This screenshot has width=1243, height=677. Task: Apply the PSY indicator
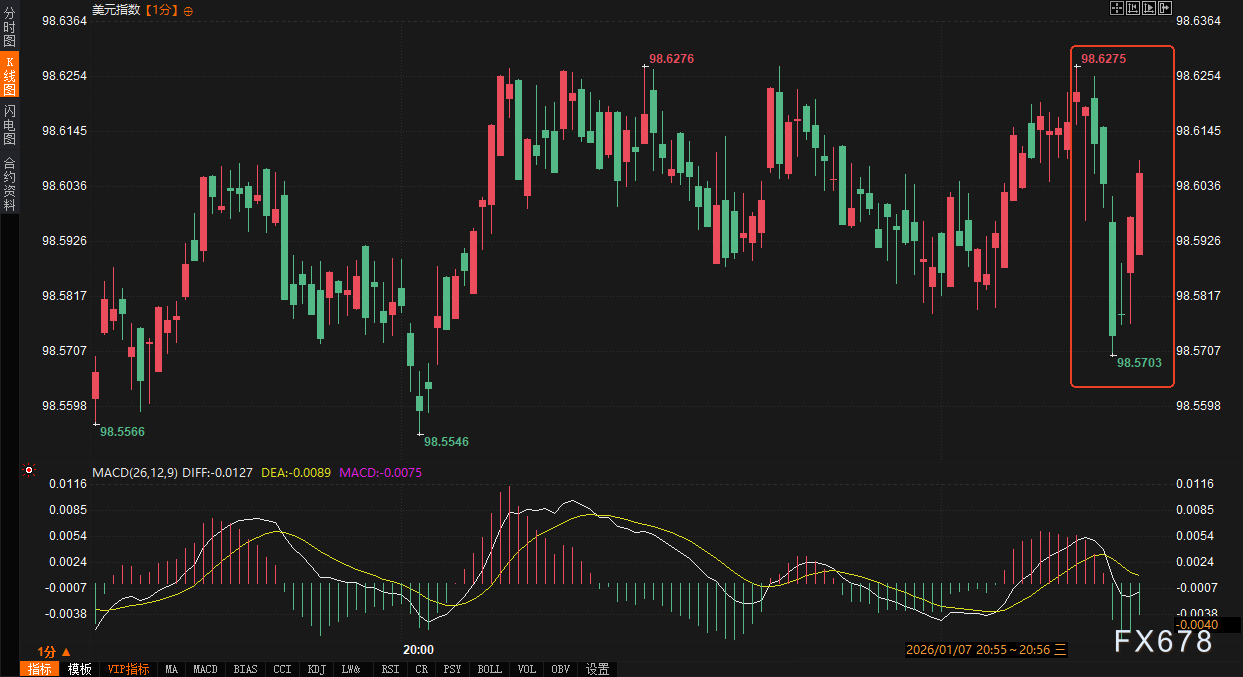tap(453, 669)
